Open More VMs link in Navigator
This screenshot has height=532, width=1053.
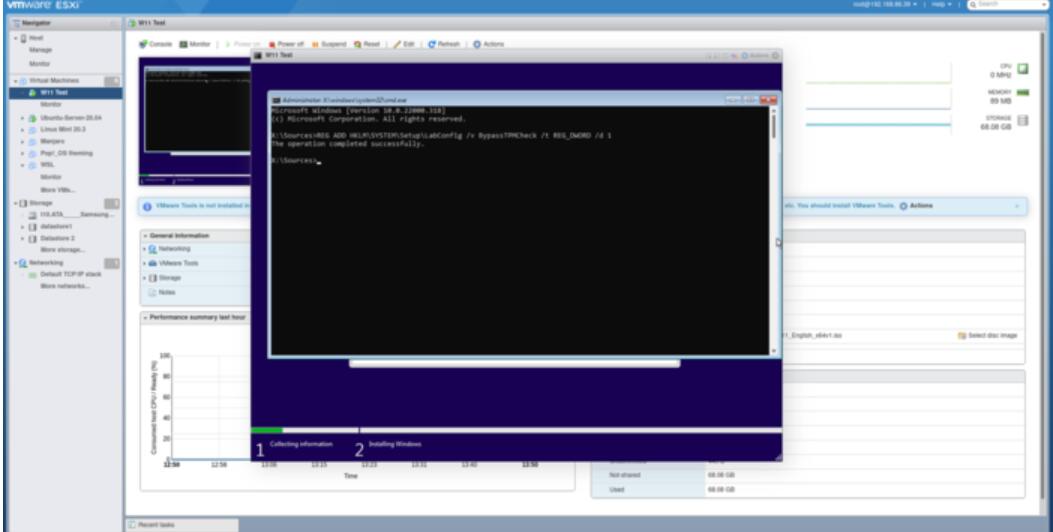(58, 190)
